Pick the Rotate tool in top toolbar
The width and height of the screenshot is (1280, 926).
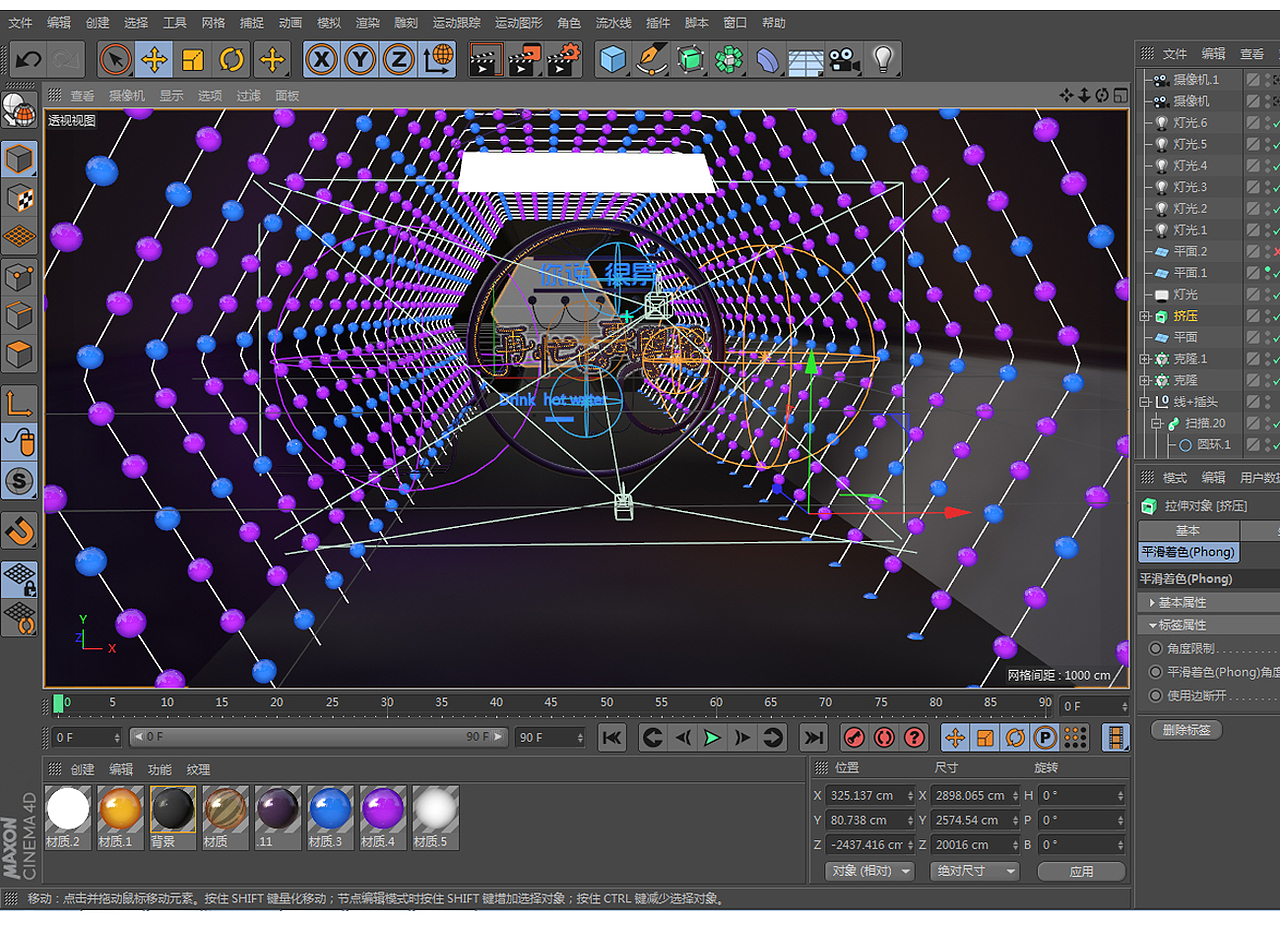(232, 60)
